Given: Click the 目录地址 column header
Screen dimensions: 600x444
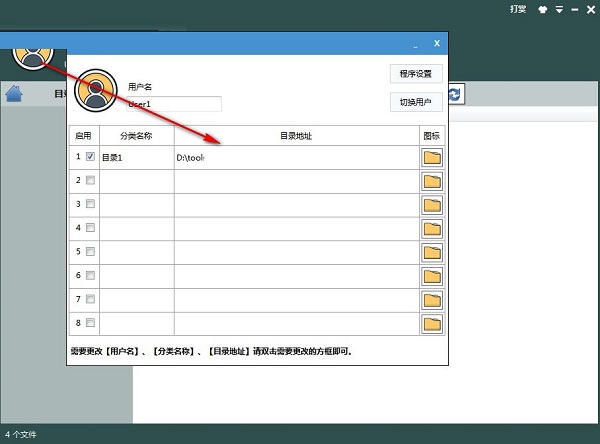Looking at the screenshot, I should pyautogui.click(x=297, y=135).
